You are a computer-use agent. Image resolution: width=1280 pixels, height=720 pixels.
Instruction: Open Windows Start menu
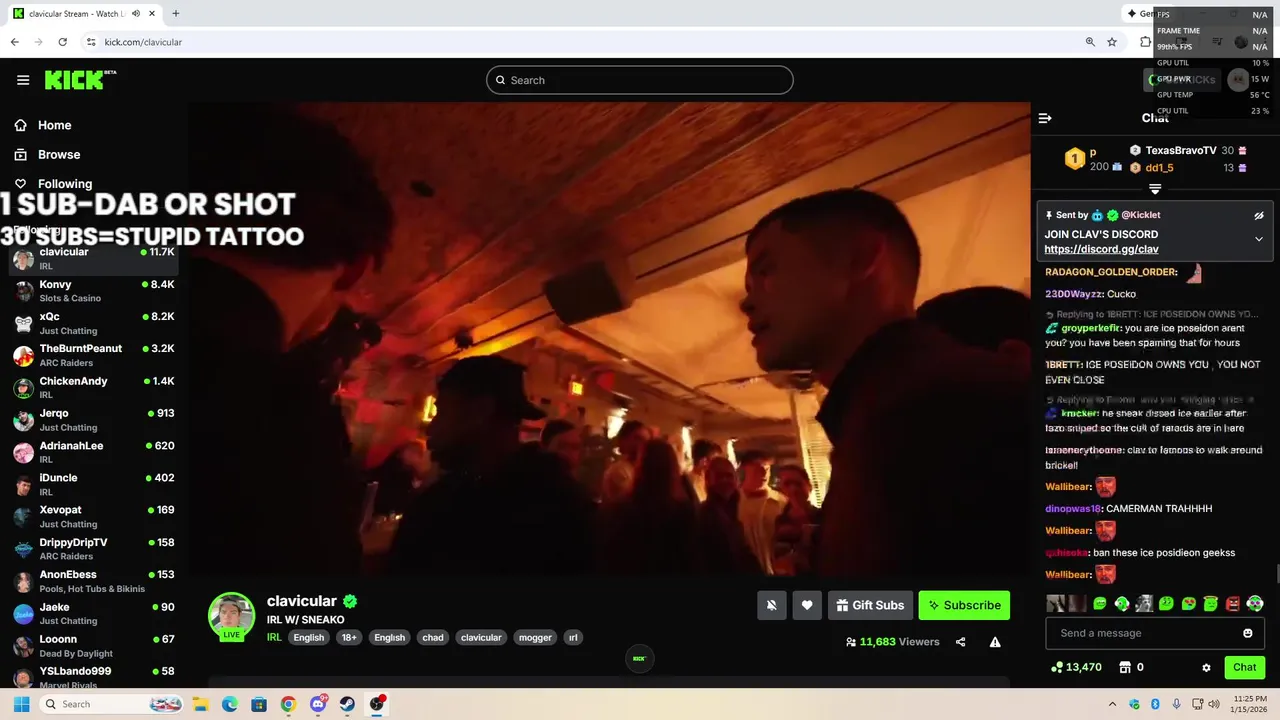pyautogui.click(x=21, y=704)
